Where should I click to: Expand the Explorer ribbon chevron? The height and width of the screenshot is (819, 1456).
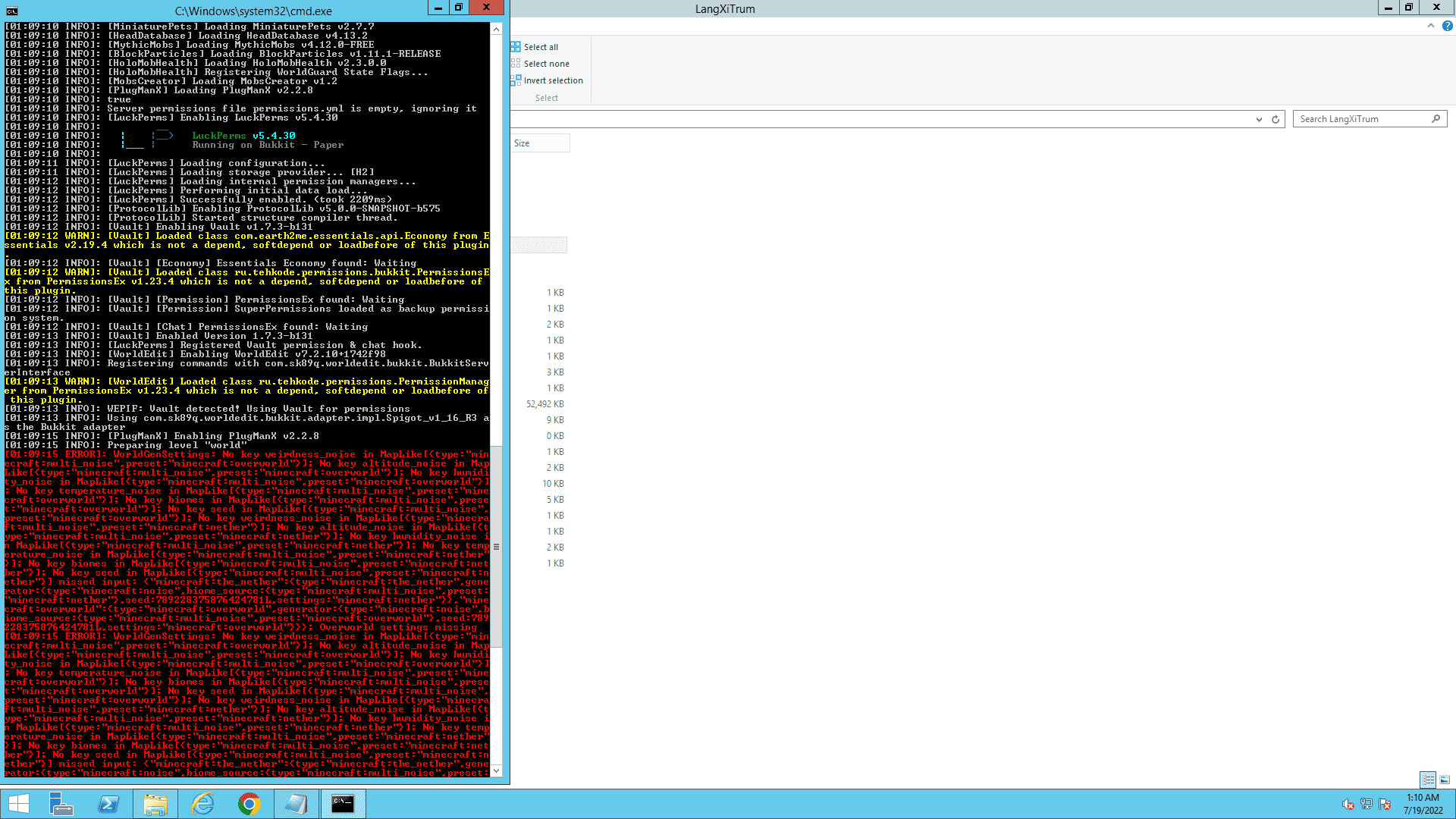(x=1431, y=26)
